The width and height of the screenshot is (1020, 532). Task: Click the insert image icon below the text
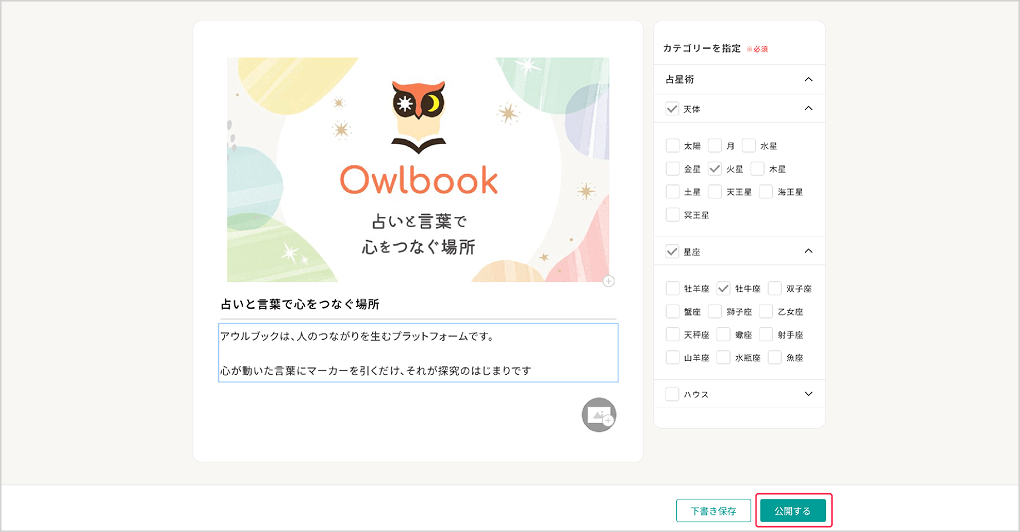[x=598, y=415]
